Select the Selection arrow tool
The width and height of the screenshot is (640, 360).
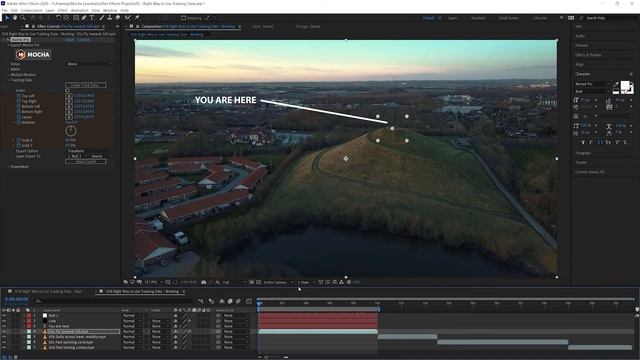click(7, 18)
